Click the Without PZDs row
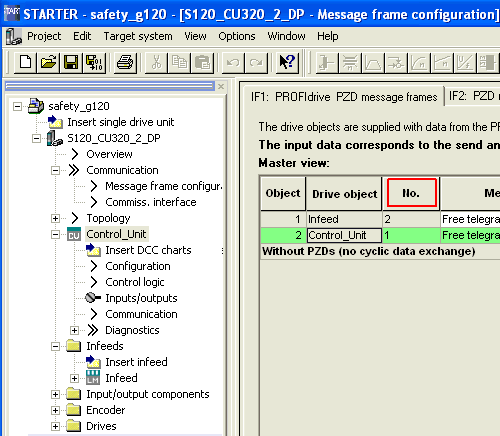Viewport: 500px width, 436px height. pyautogui.click(x=380, y=251)
